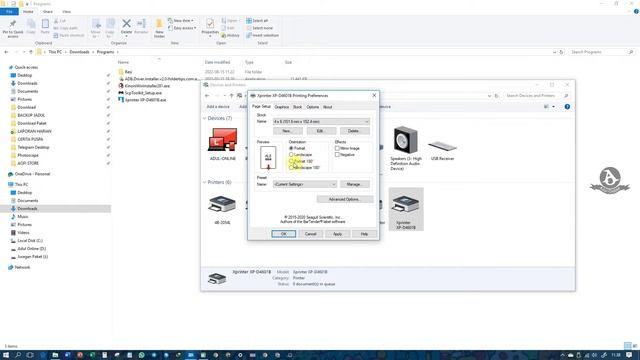Switch to the Stock tab

[x=298, y=107]
